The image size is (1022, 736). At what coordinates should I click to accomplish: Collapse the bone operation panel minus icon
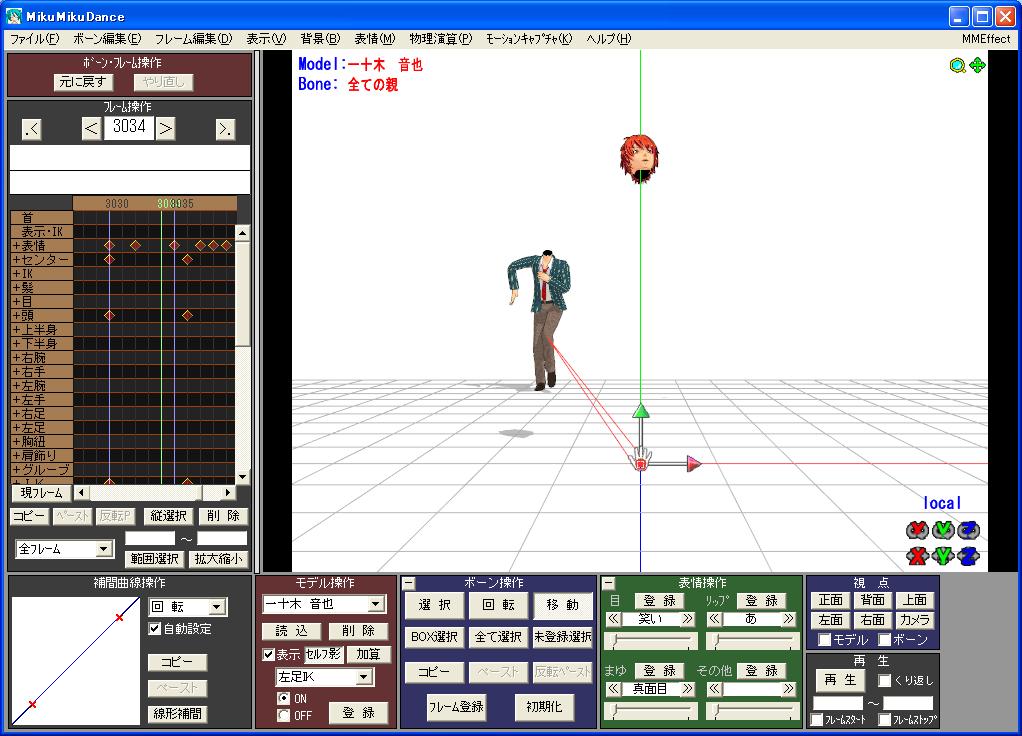[409, 583]
